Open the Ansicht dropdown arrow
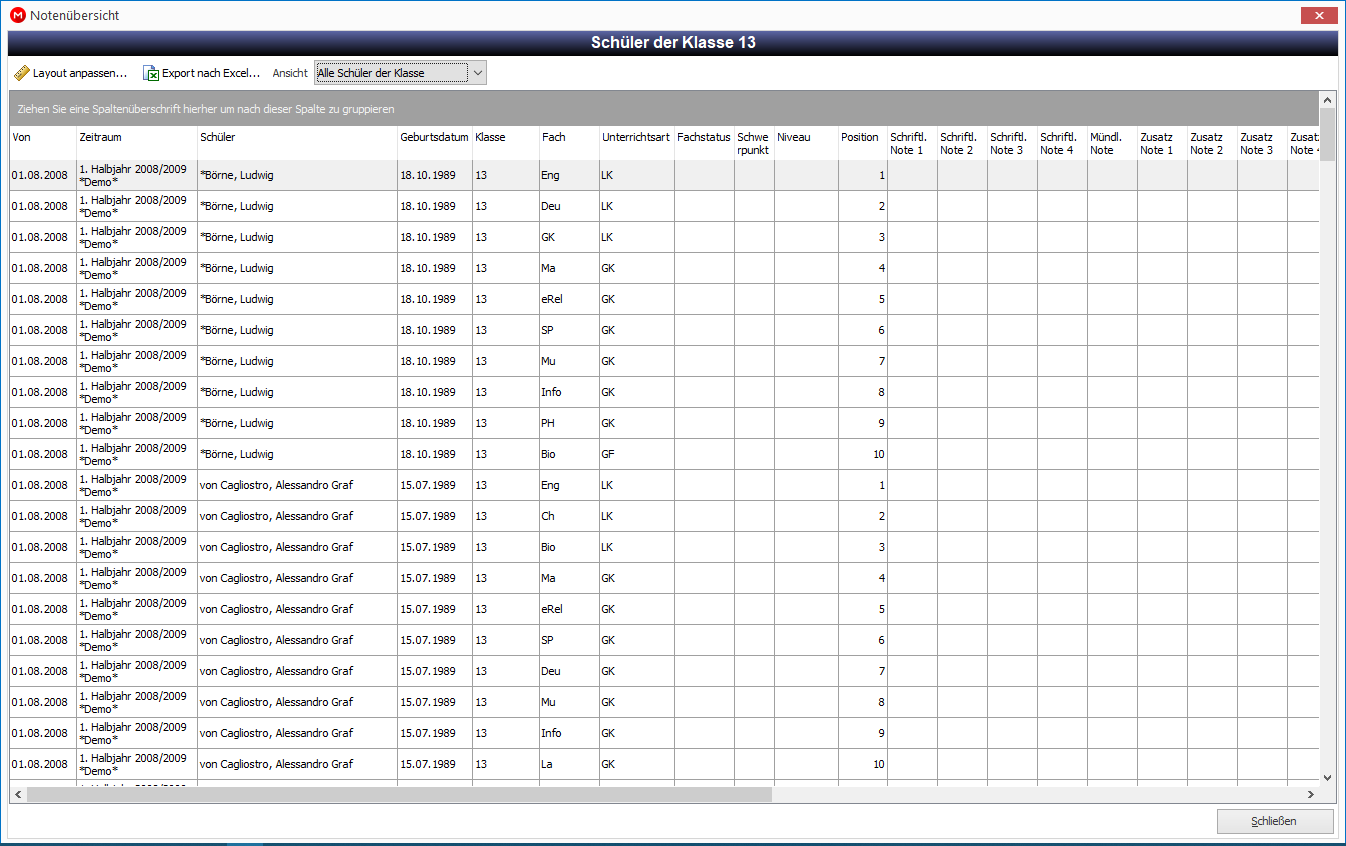The height and width of the screenshot is (846, 1346). [x=478, y=73]
